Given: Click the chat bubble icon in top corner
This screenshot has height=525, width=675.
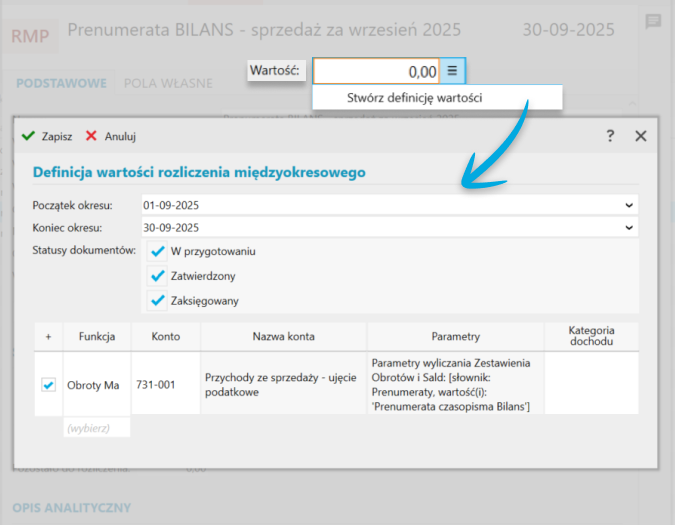Looking at the screenshot, I should (x=653, y=21).
